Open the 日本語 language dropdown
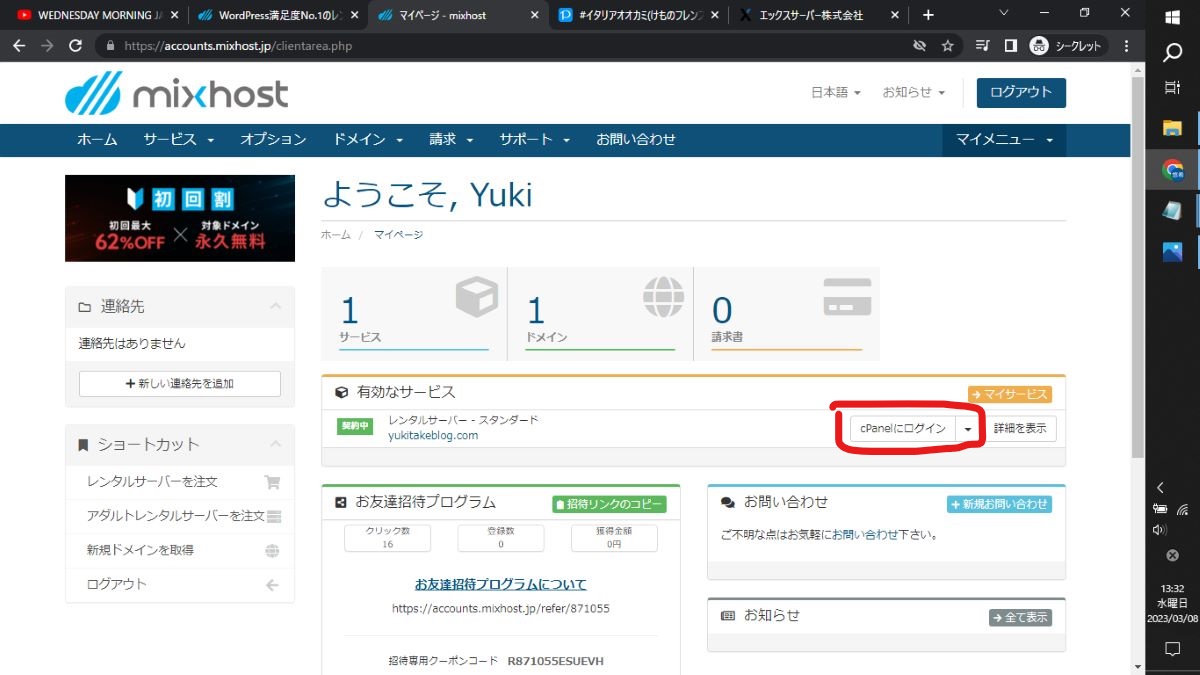Image resolution: width=1200 pixels, height=675 pixels. [835, 92]
